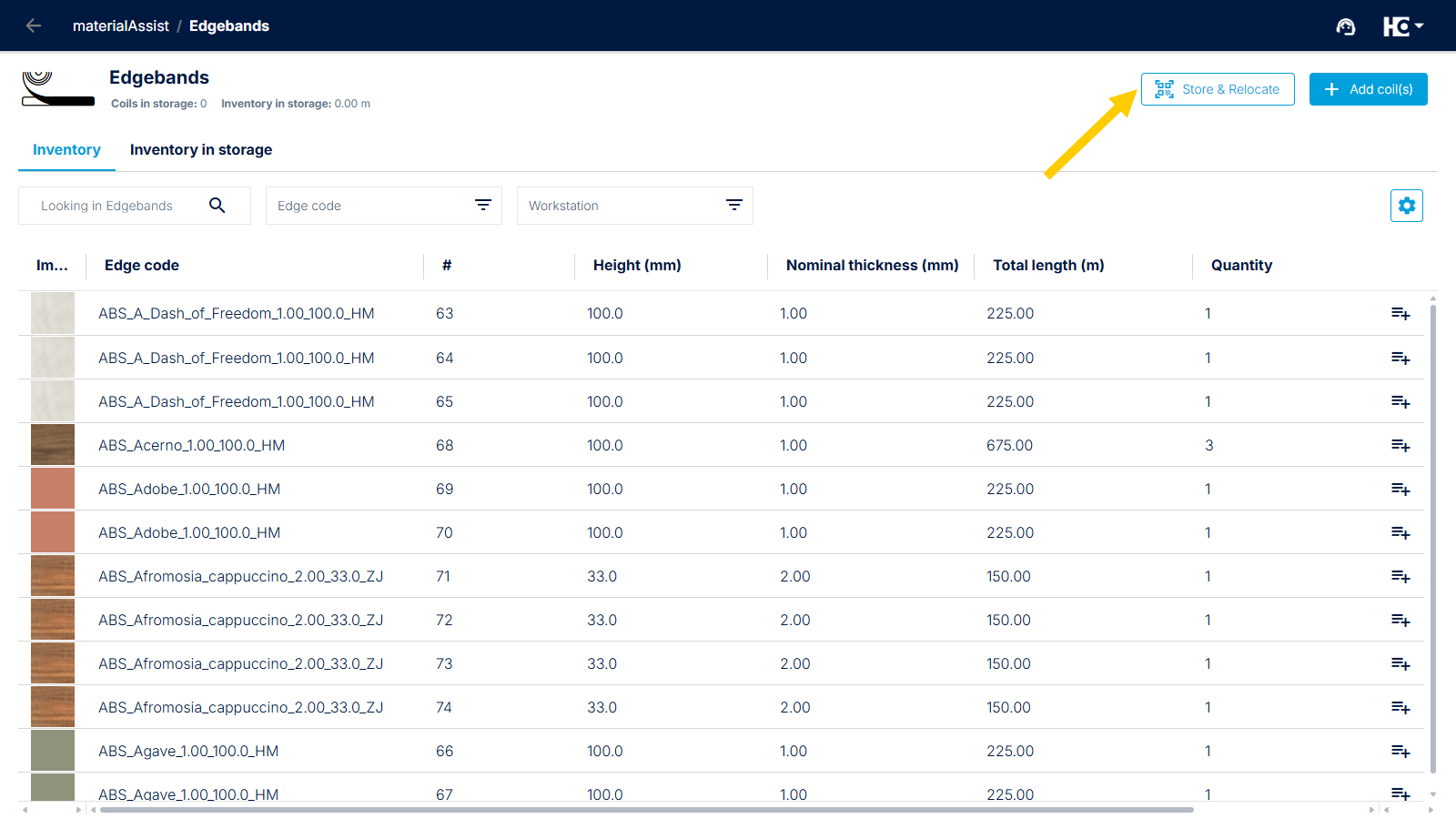Click Im... image column header
Viewport: 1456px width, 819px height.
coord(52,266)
